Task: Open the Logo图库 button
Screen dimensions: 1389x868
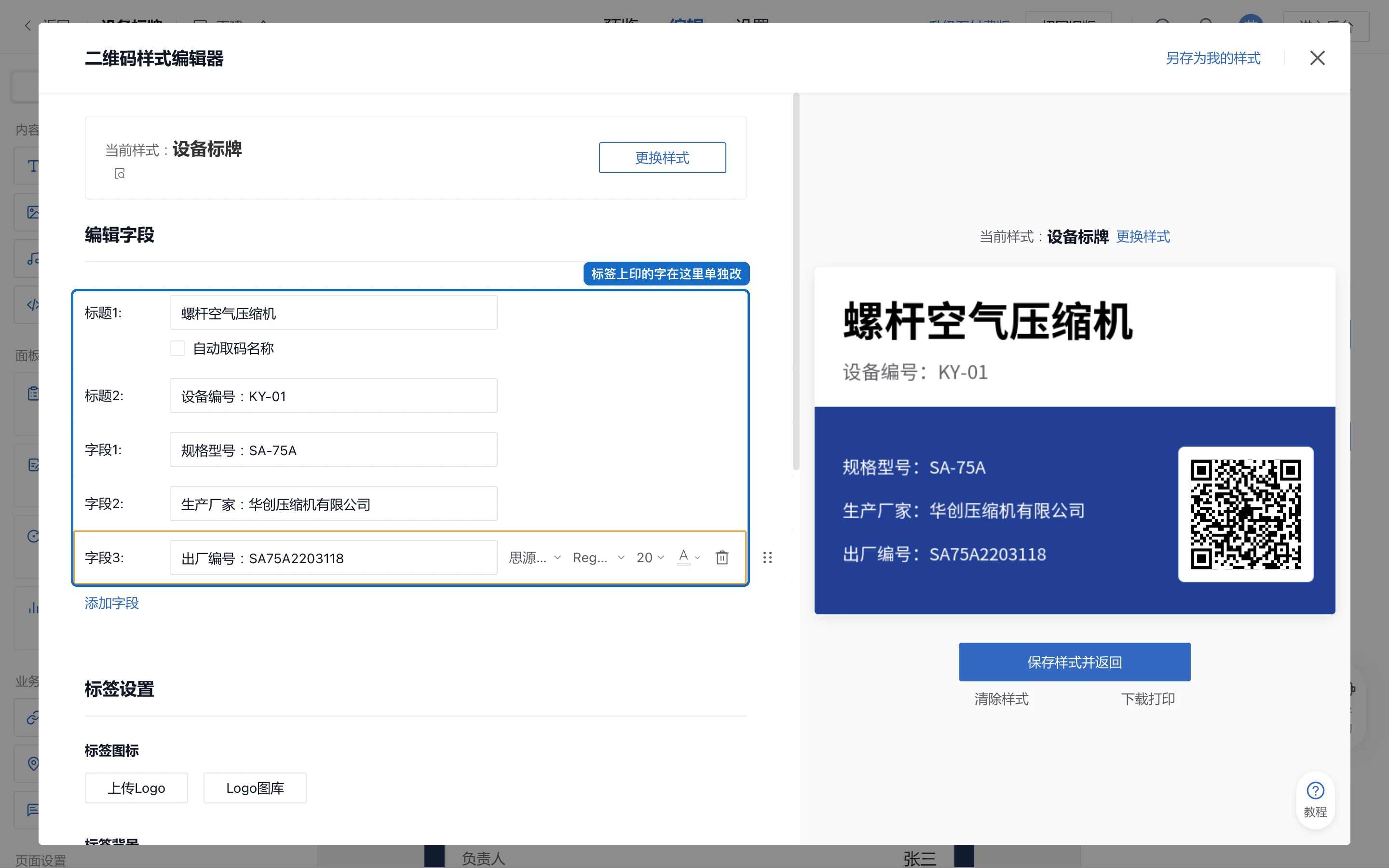Action: point(255,787)
